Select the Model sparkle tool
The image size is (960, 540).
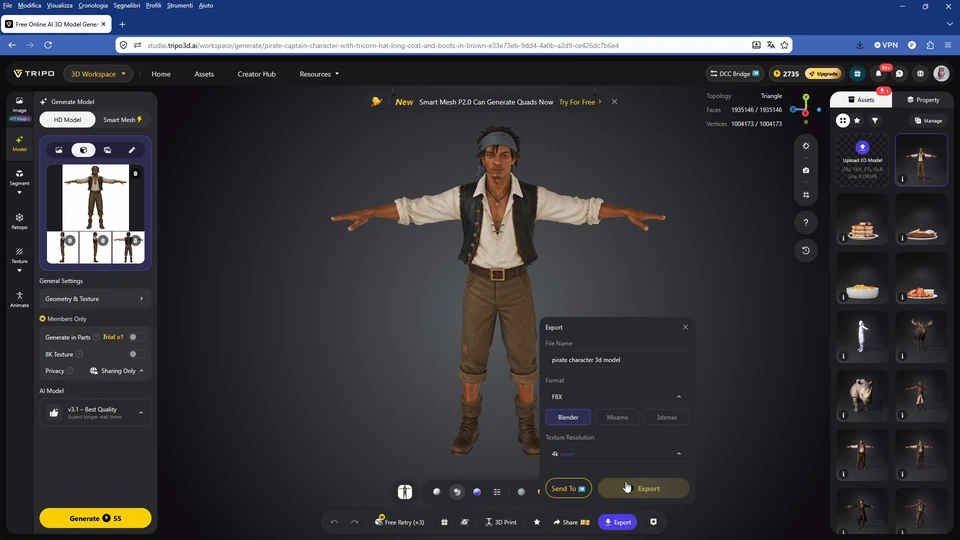coord(20,144)
